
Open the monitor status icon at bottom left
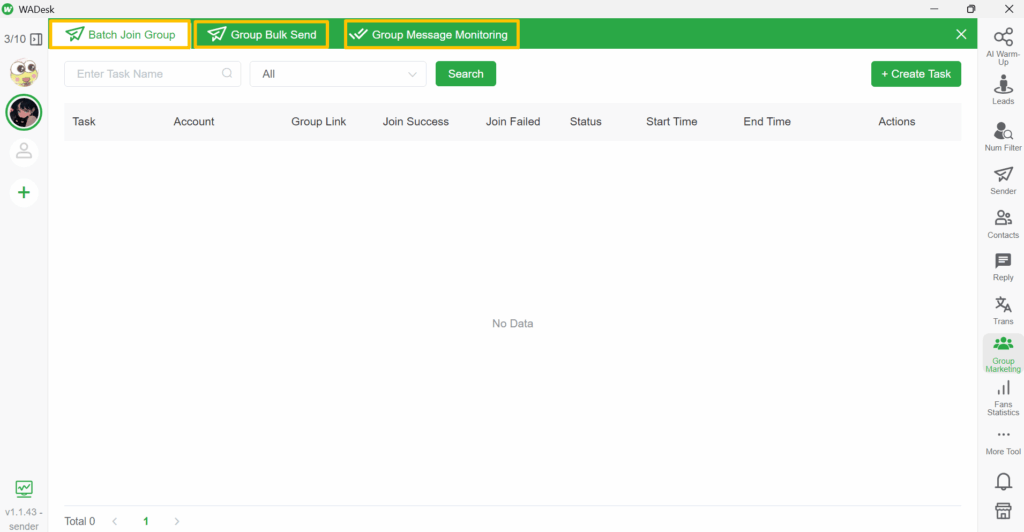tap(24, 488)
